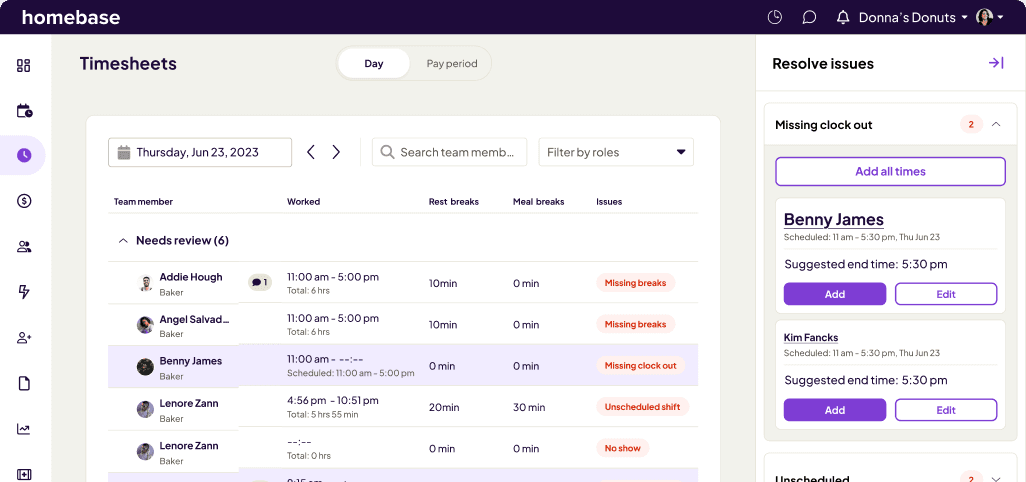Open the Filter by roles dropdown

tap(616, 152)
